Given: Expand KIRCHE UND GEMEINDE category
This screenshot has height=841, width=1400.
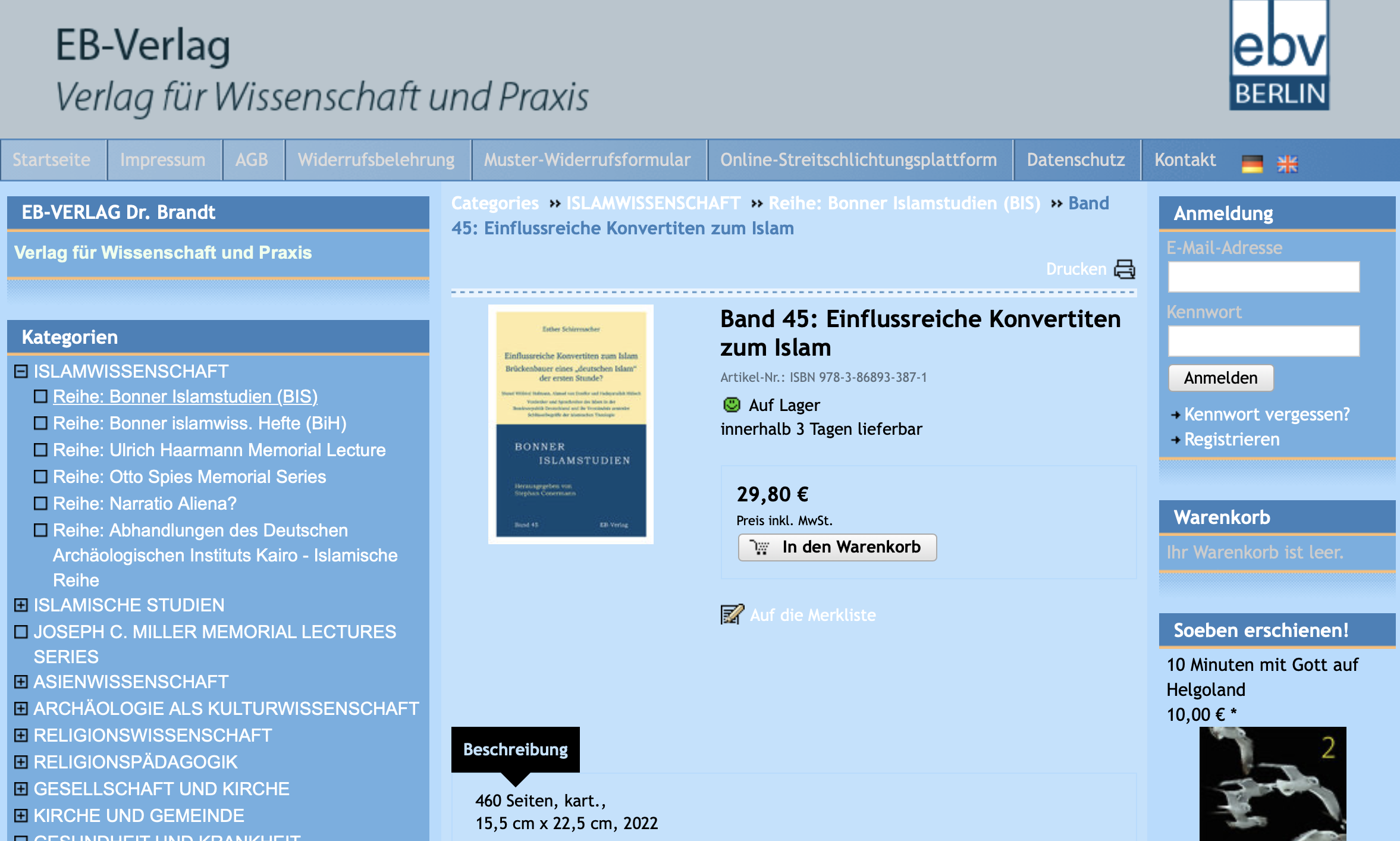Looking at the screenshot, I should click(x=21, y=815).
